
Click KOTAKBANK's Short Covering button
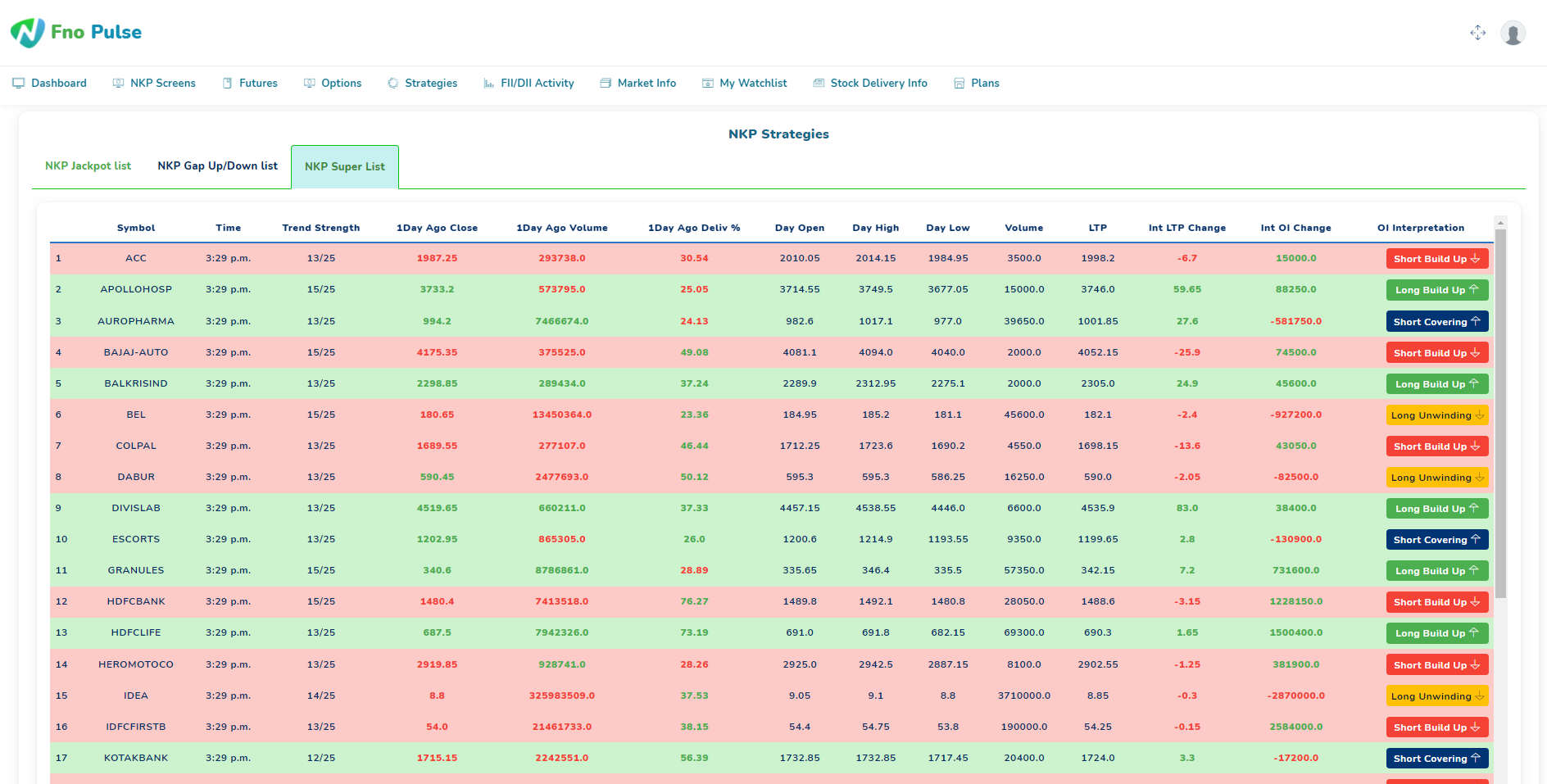pyautogui.click(x=1436, y=759)
